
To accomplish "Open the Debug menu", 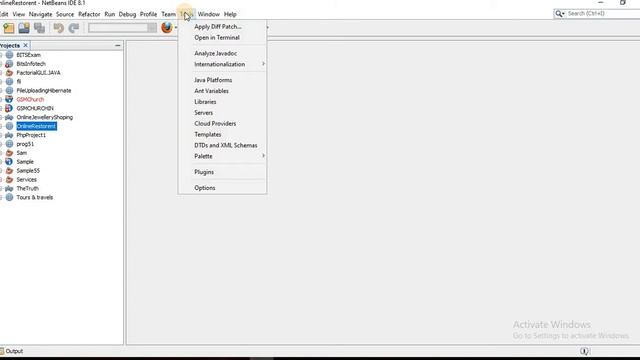I will click(x=127, y=14).
